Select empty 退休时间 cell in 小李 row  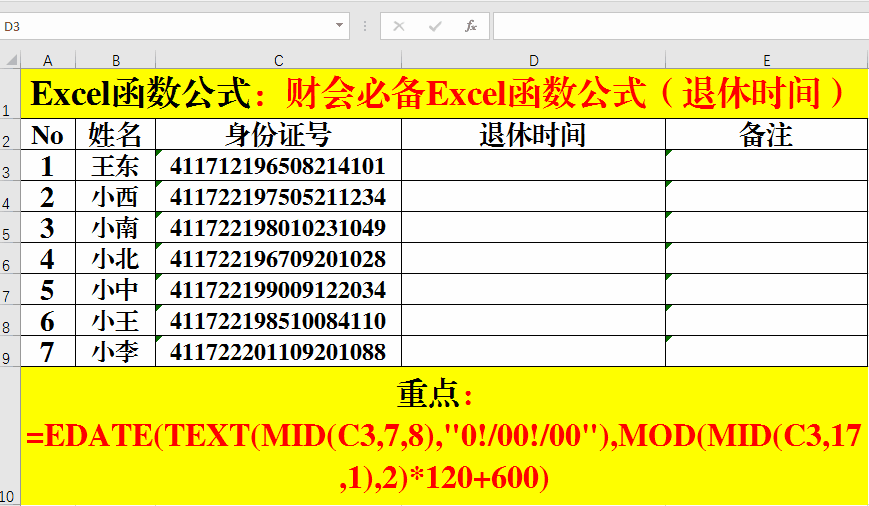533,351
